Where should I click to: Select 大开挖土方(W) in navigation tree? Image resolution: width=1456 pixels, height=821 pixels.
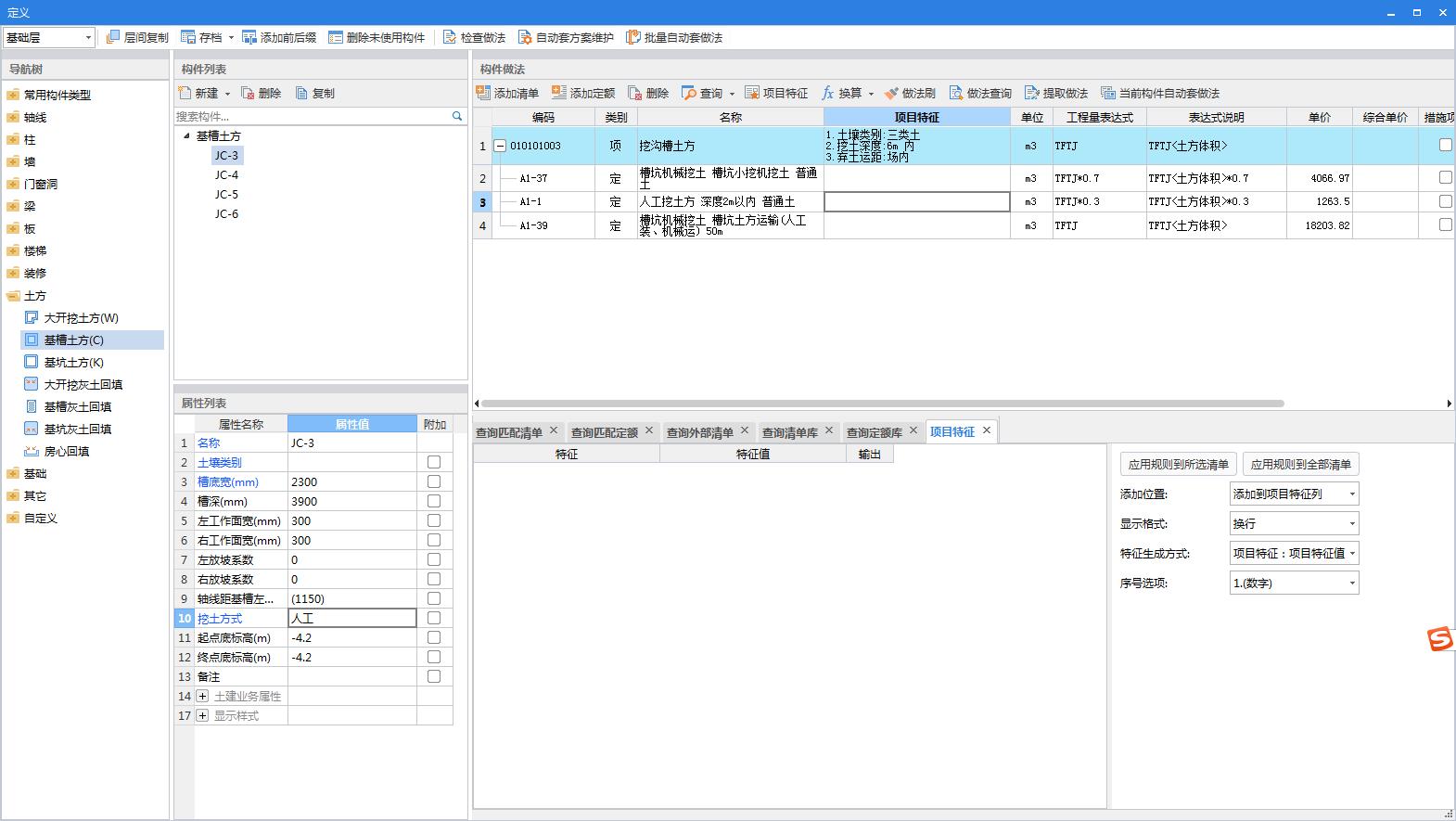(x=81, y=317)
